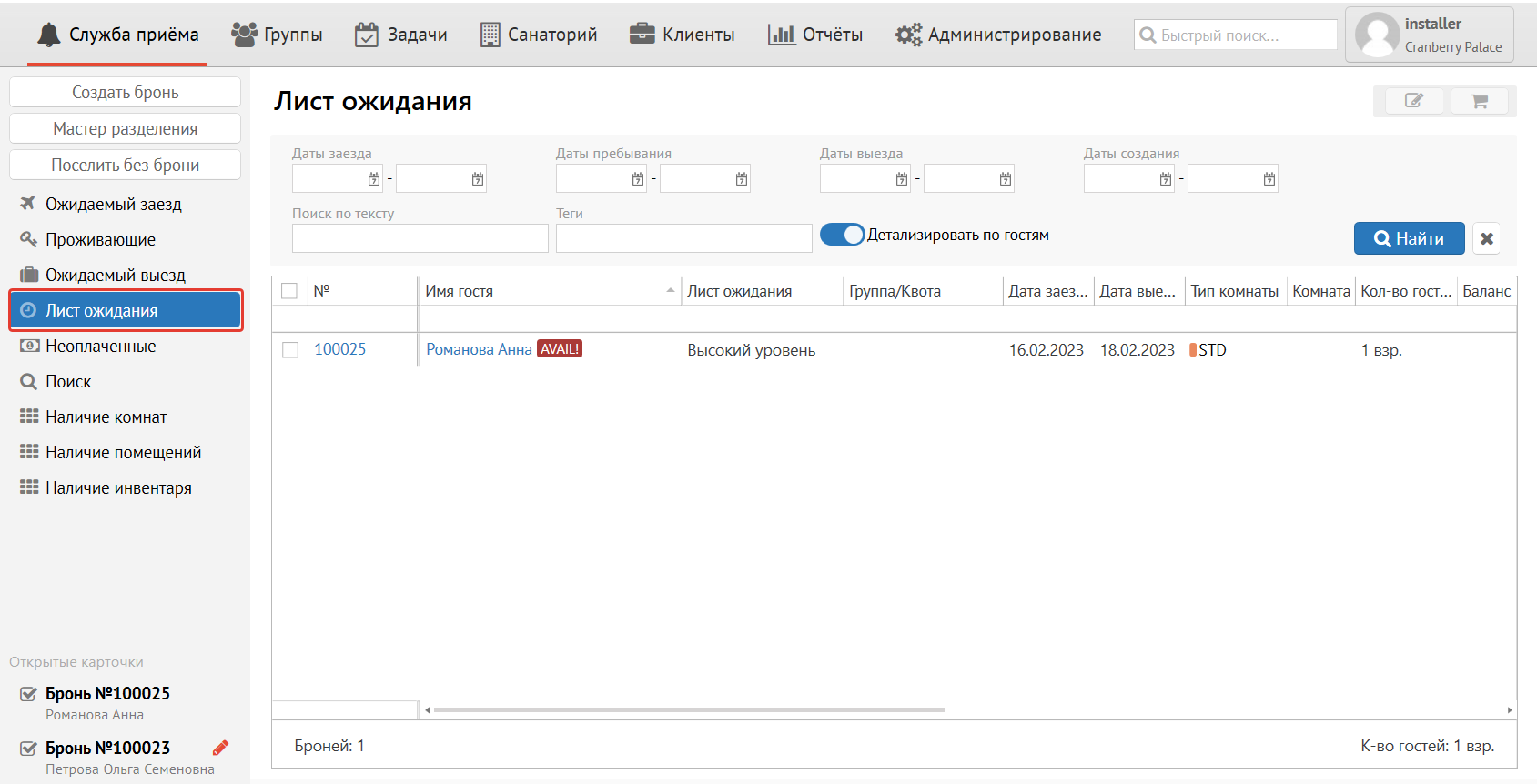Open calendar for second departure date field
The image size is (1537, 784).
[1005, 179]
